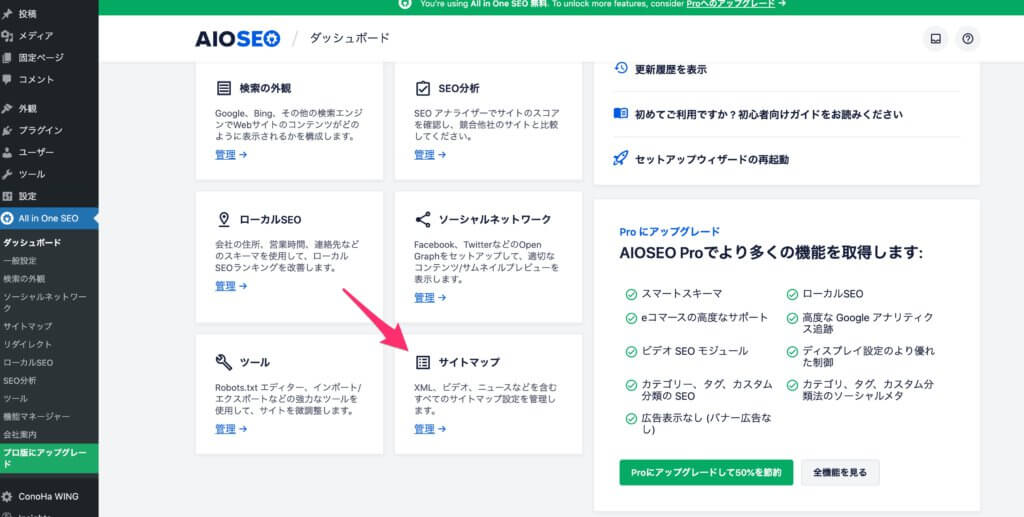This screenshot has width=1024, height=517.
Task: Click the 投稿 pin icon in sidebar
Action: pyautogui.click(x=7, y=14)
